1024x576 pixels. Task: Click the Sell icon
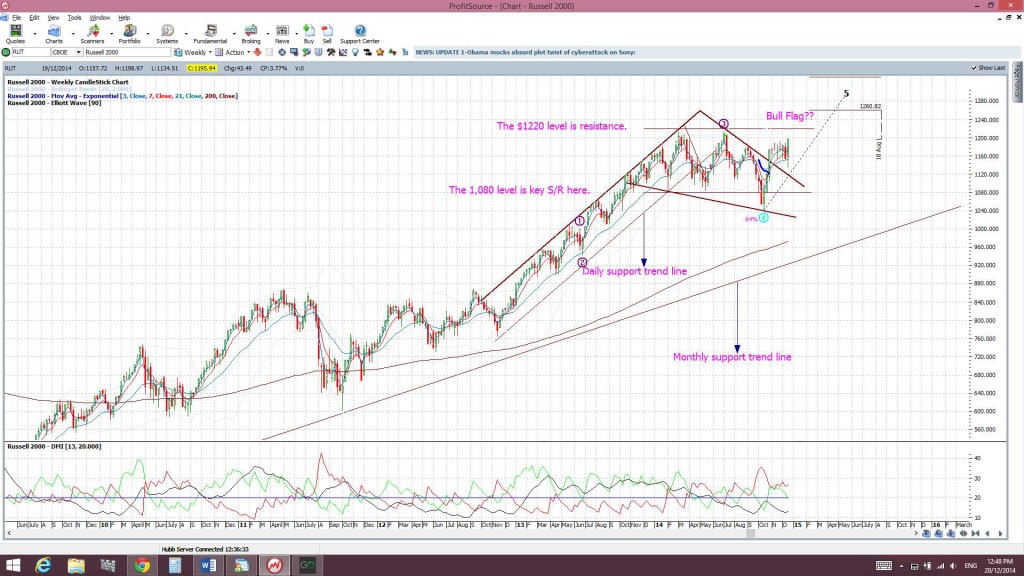[327, 34]
